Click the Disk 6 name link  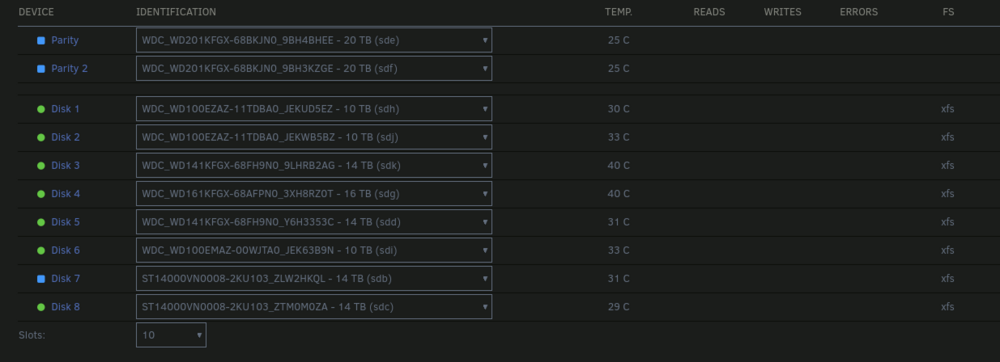pos(66,250)
